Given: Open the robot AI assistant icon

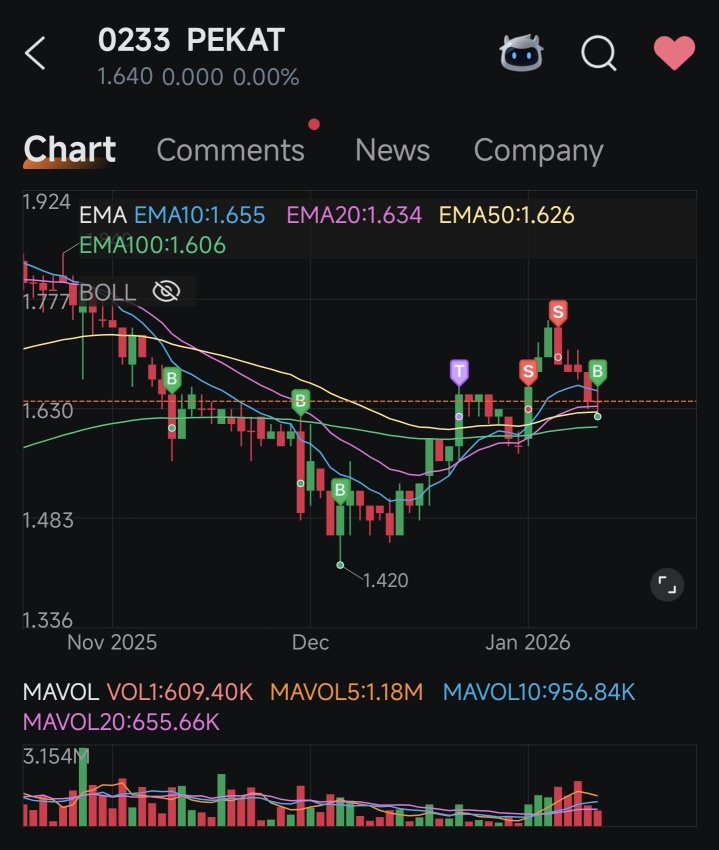Looking at the screenshot, I should coord(521,53).
